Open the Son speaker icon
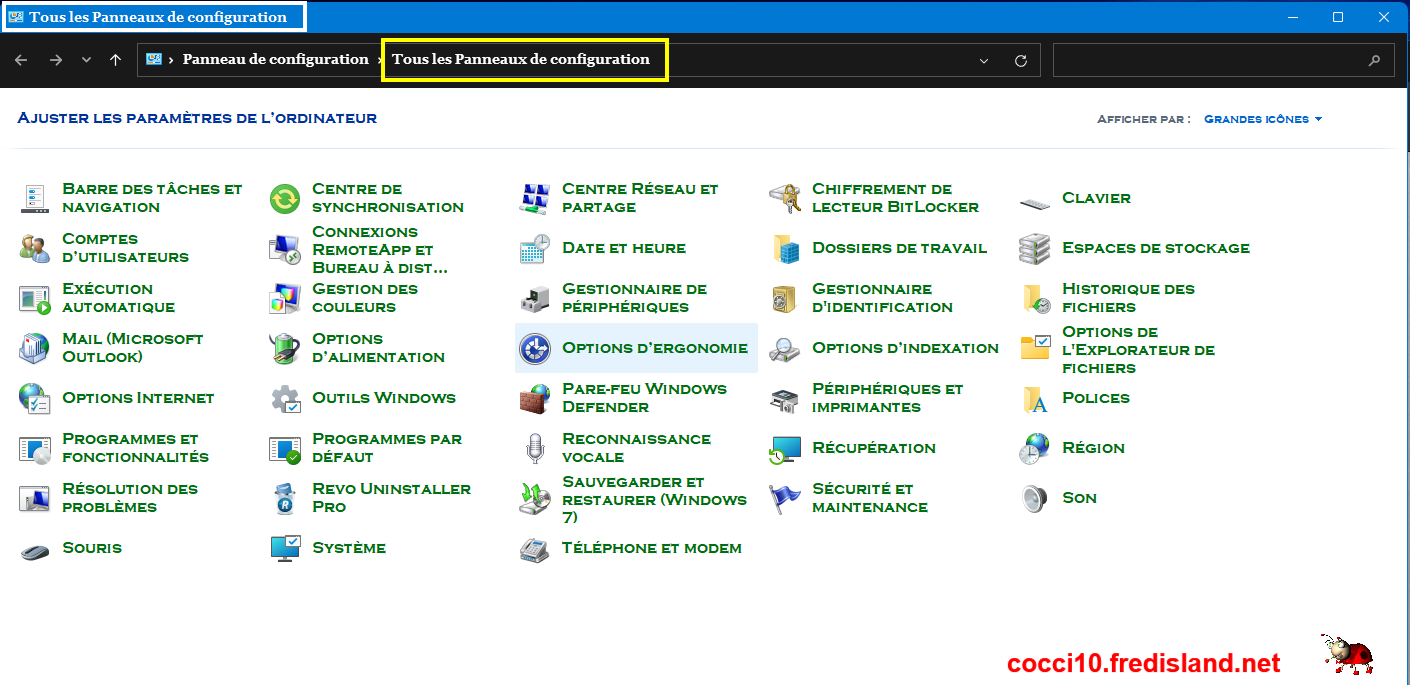 1035,498
